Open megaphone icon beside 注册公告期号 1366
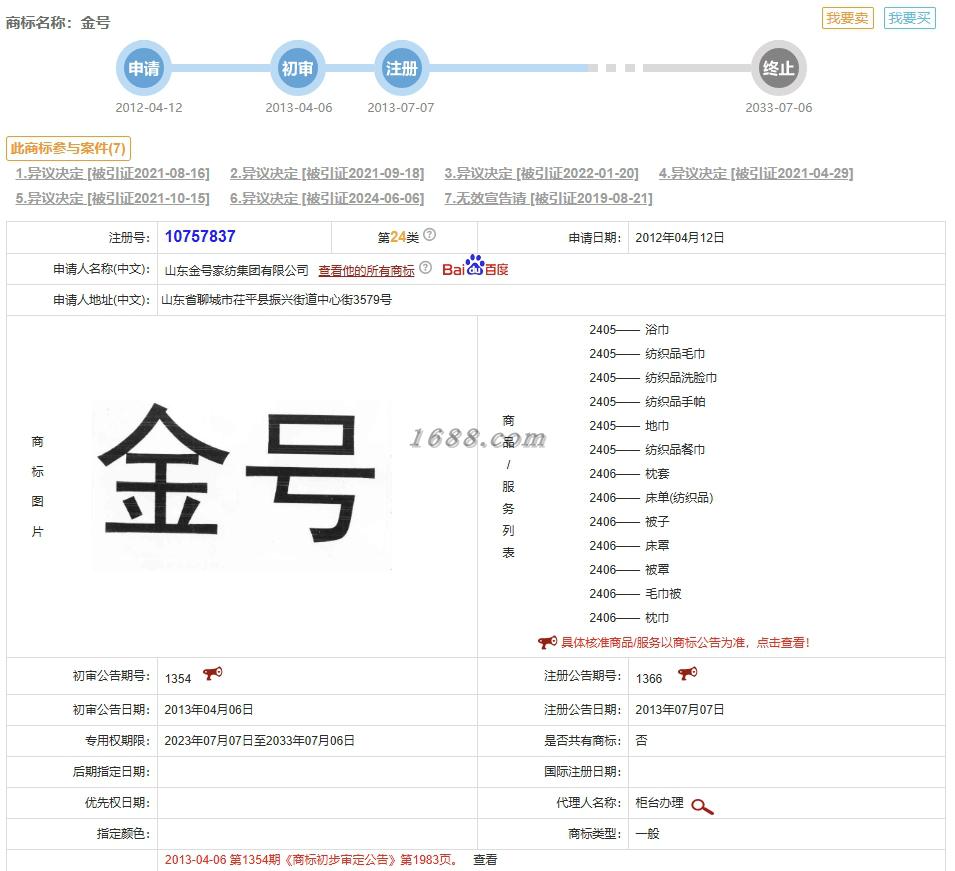This screenshot has height=871, width=955. coord(688,673)
